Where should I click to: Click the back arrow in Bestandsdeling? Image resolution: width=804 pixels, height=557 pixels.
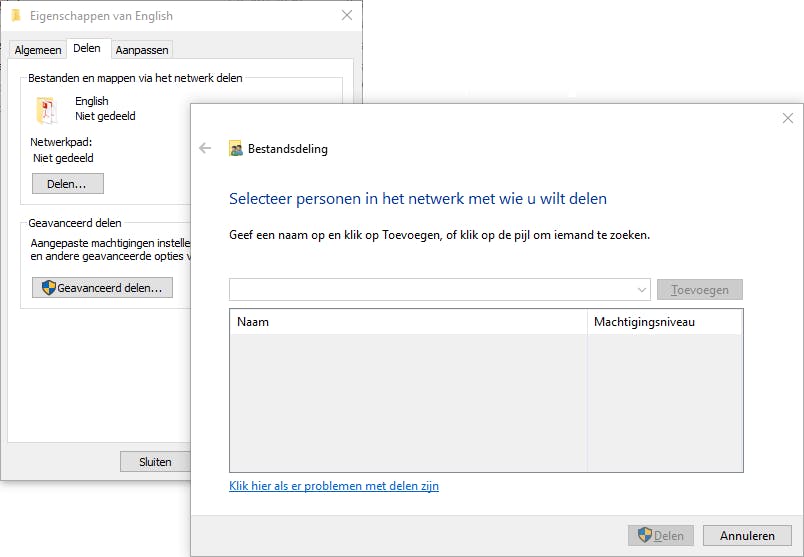tap(205, 148)
